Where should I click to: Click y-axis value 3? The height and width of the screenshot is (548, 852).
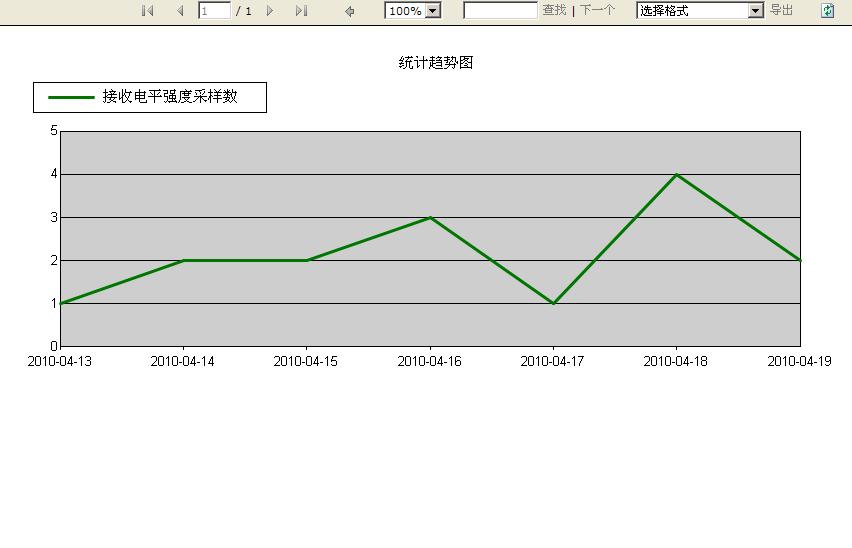click(54, 217)
